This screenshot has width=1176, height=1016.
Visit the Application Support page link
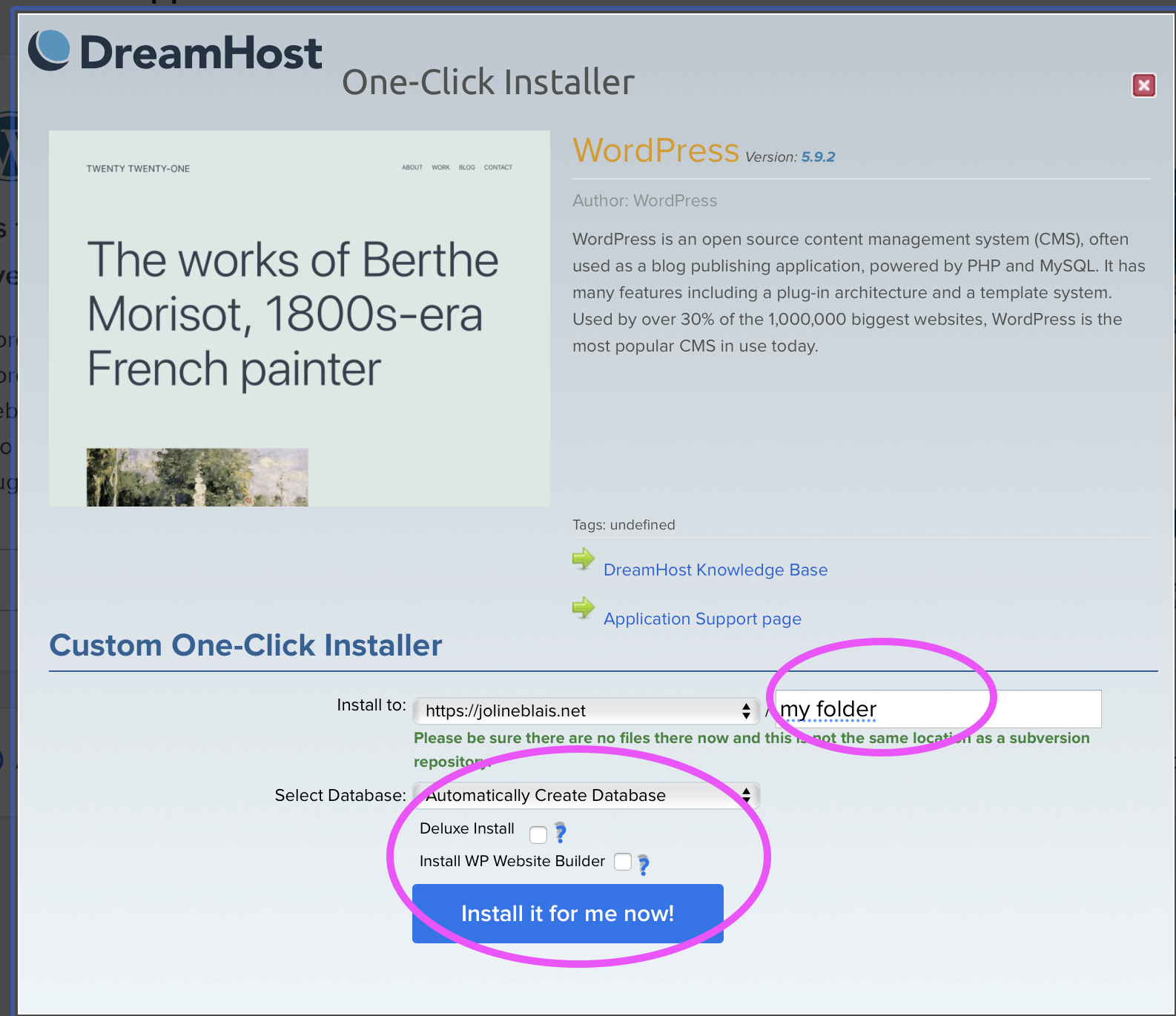point(701,618)
